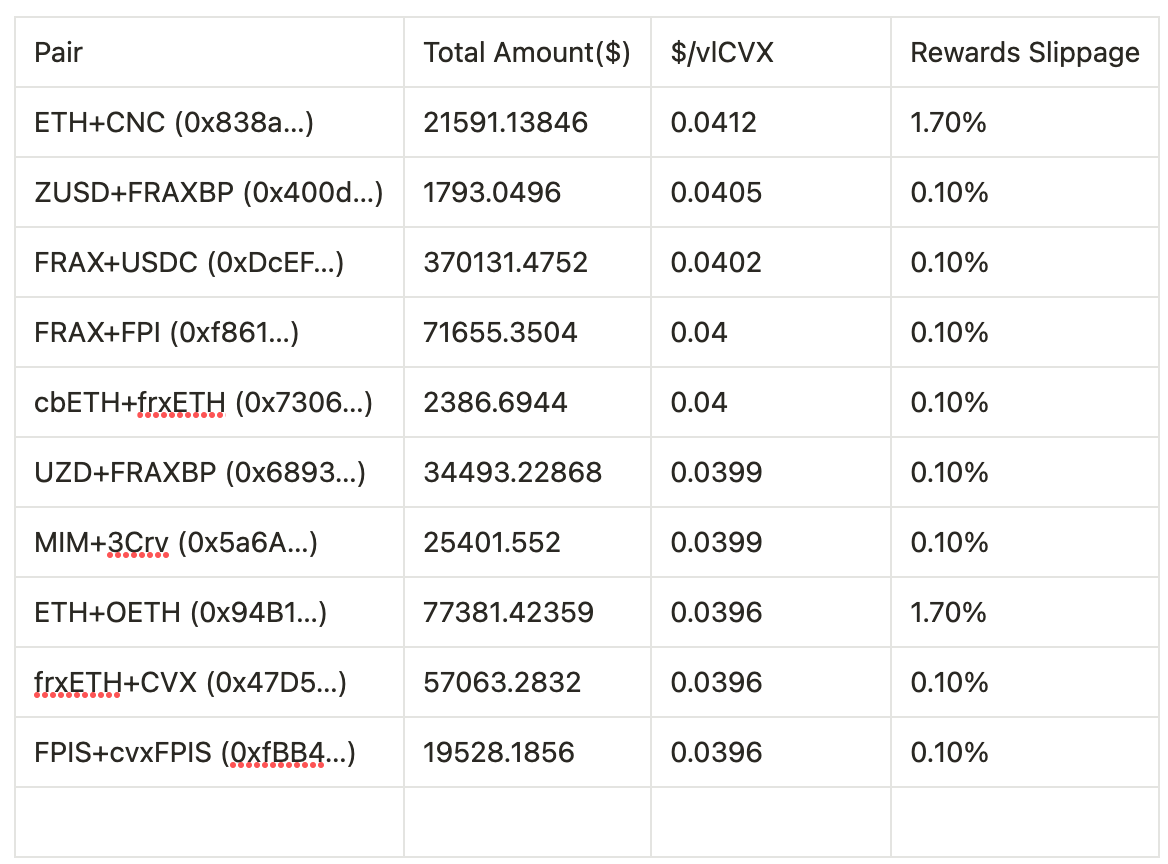The width and height of the screenshot is (1168, 864).
Task: Click the Total Amount($) column header
Action: point(527,53)
